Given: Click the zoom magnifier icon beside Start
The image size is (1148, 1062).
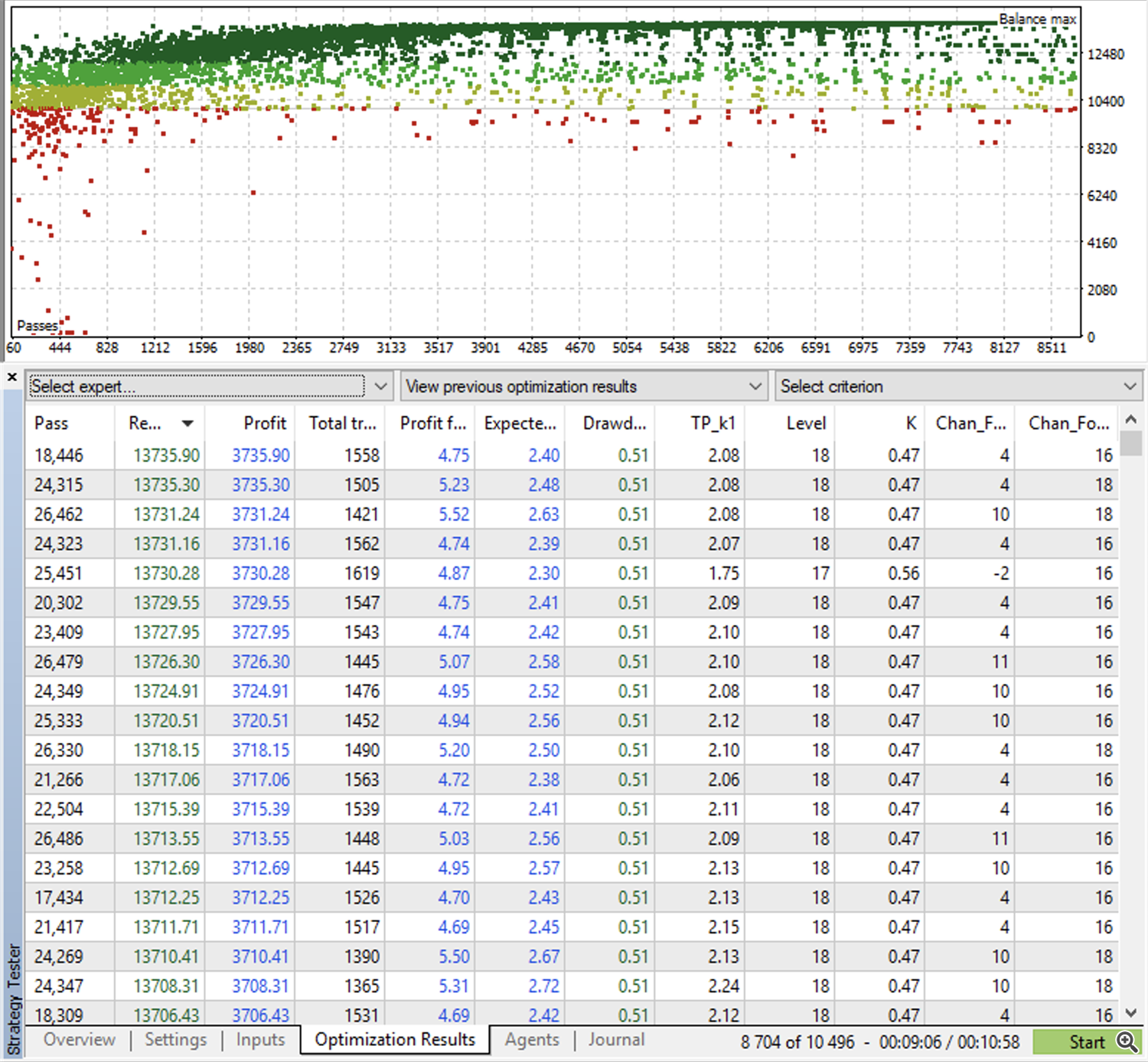Looking at the screenshot, I should click(1127, 1041).
